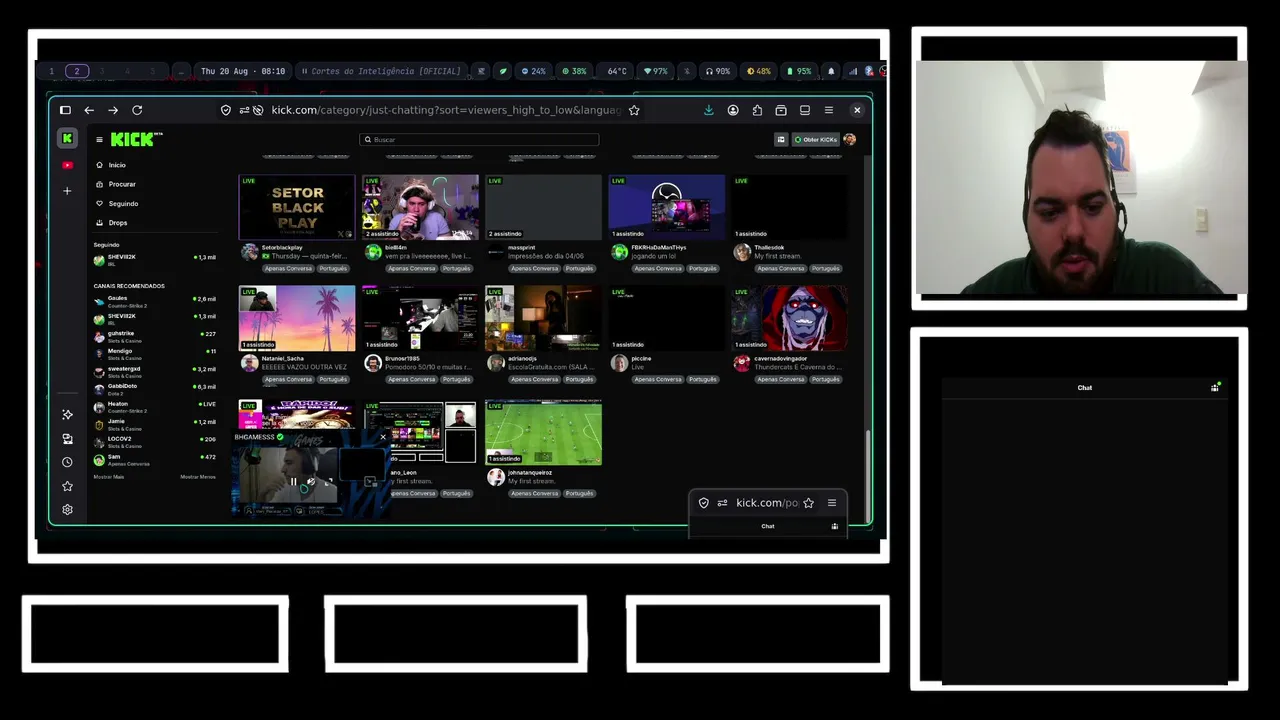
Task: Open the browser account profile icon
Action: (x=733, y=110)
